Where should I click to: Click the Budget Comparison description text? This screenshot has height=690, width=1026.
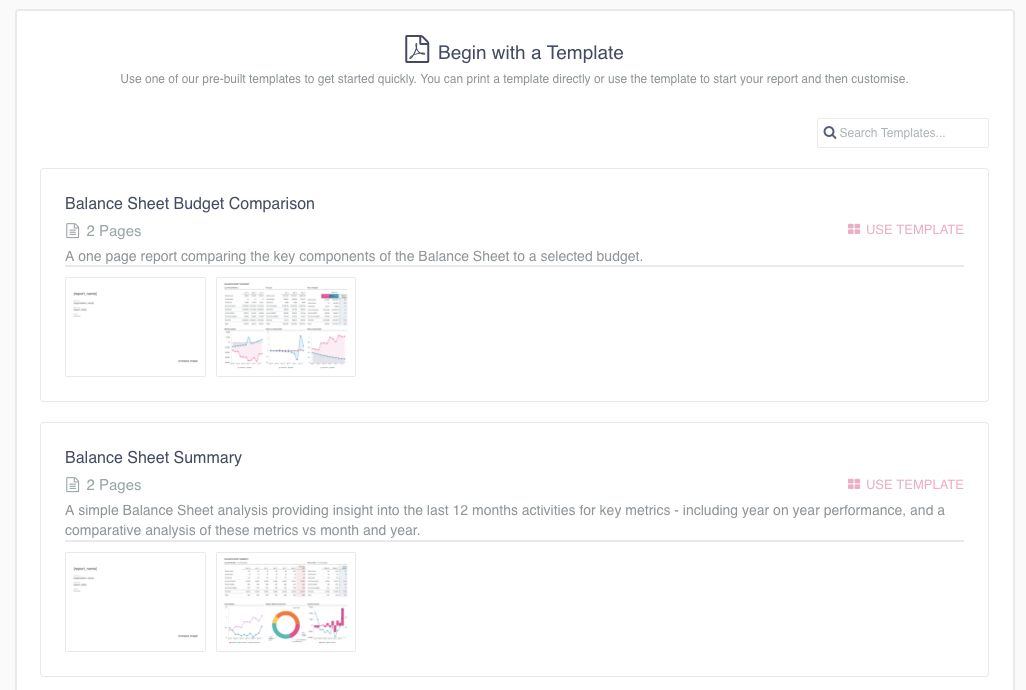click(354, 256)
